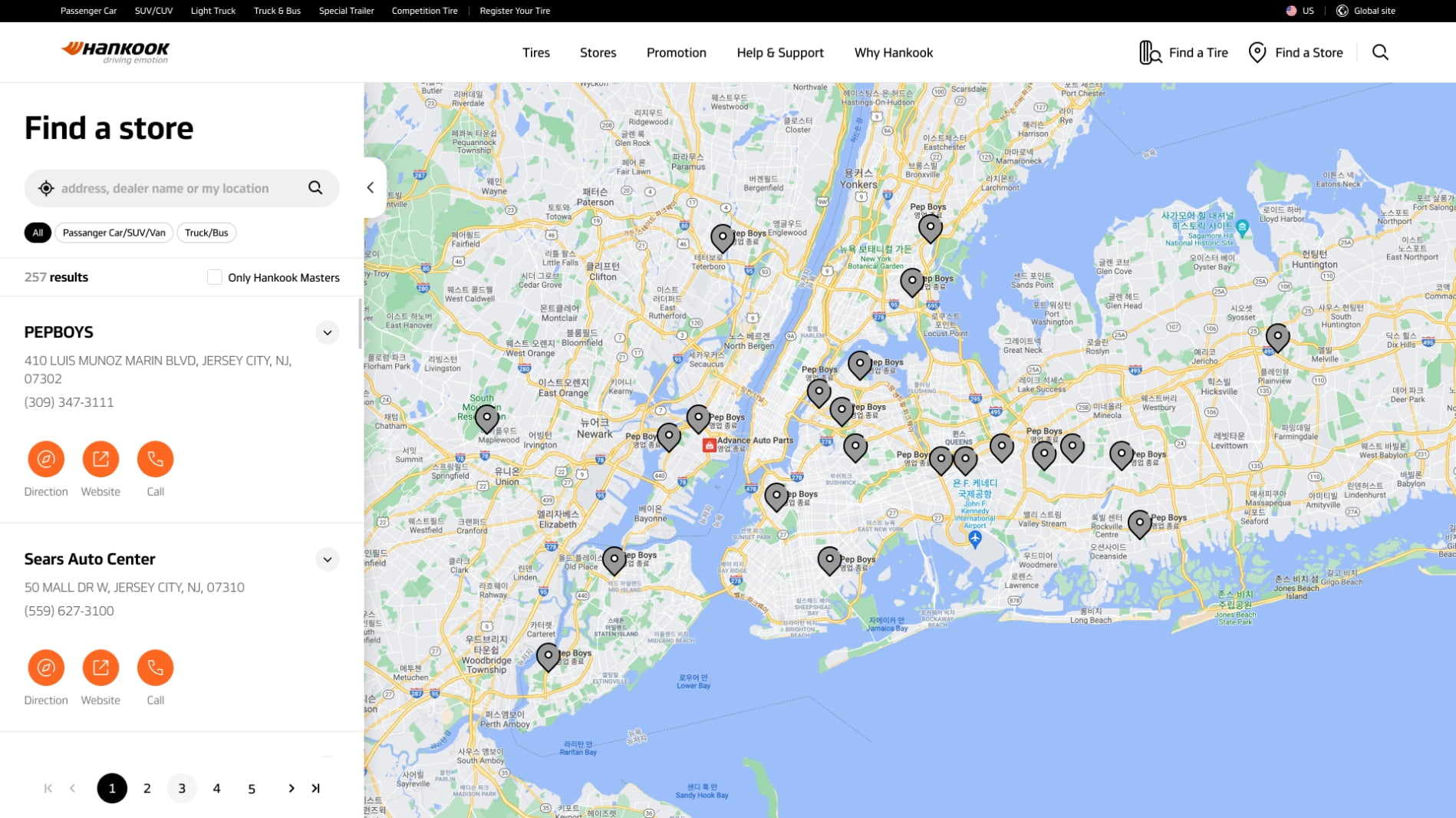This screenshot has width=1456, height=818.
Task: Call the PEPBOYS store
Action: point(155,459)
